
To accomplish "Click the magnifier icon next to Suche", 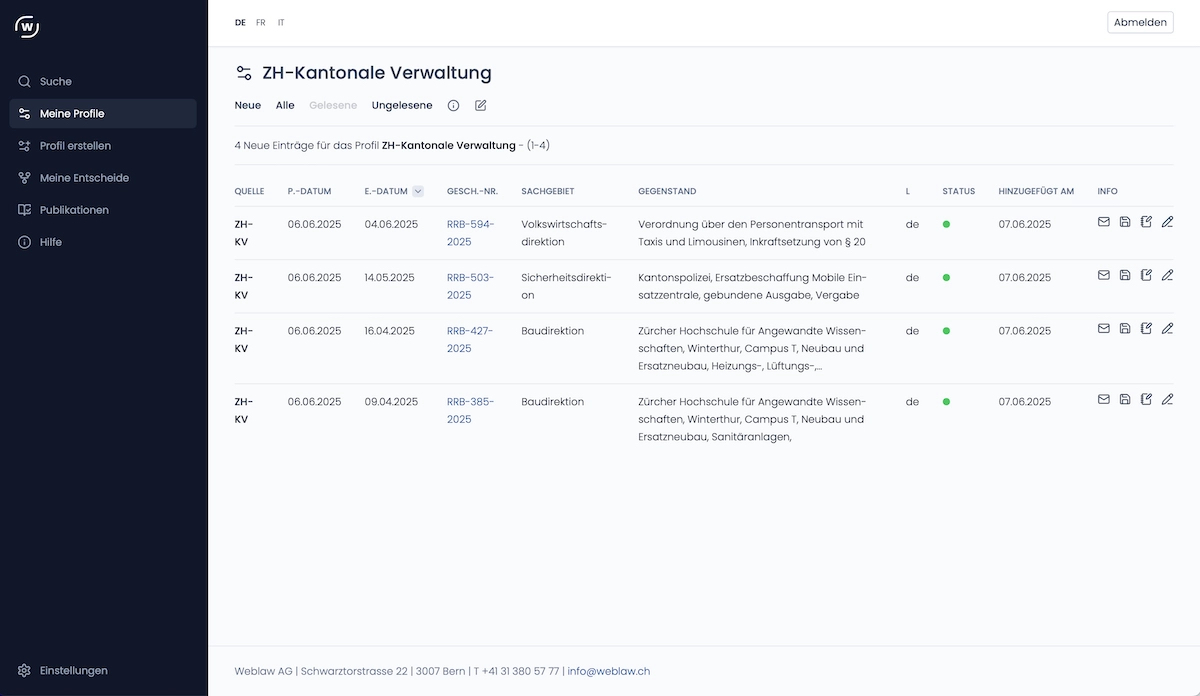I will pos(25,81).
